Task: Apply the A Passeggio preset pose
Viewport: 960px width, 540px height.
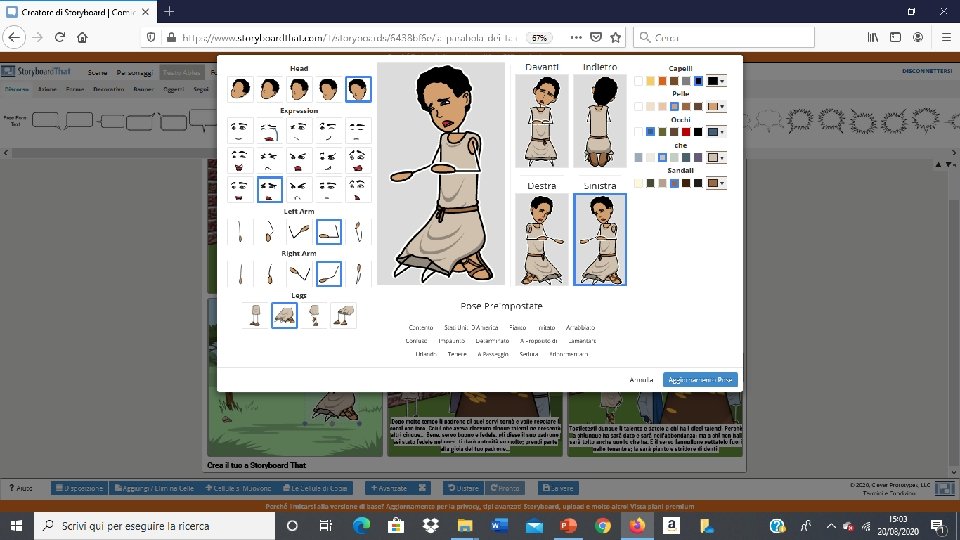Action: point(493,354)
